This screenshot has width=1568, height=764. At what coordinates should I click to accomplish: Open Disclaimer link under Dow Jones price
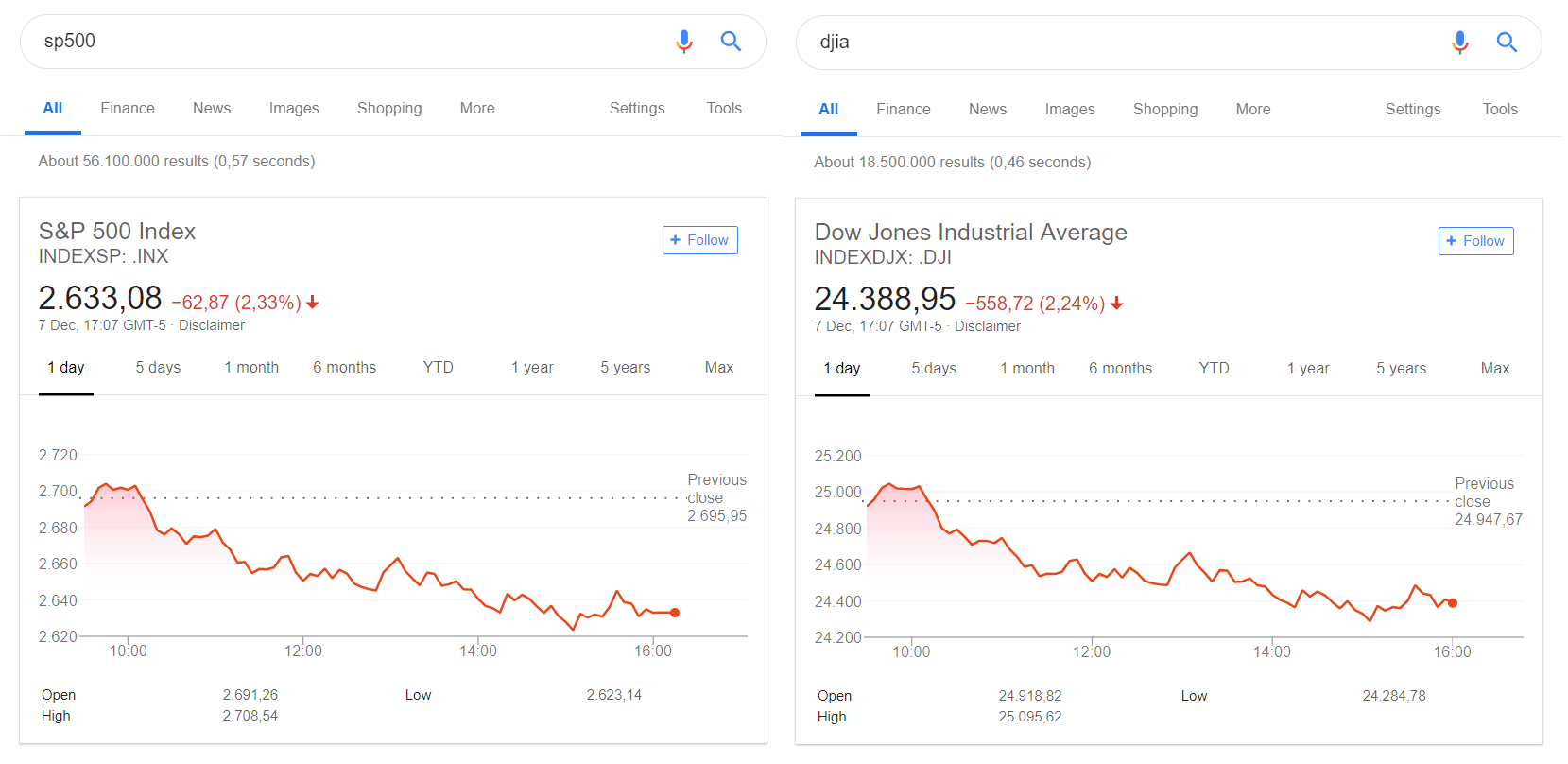click(x=988, y=326)
